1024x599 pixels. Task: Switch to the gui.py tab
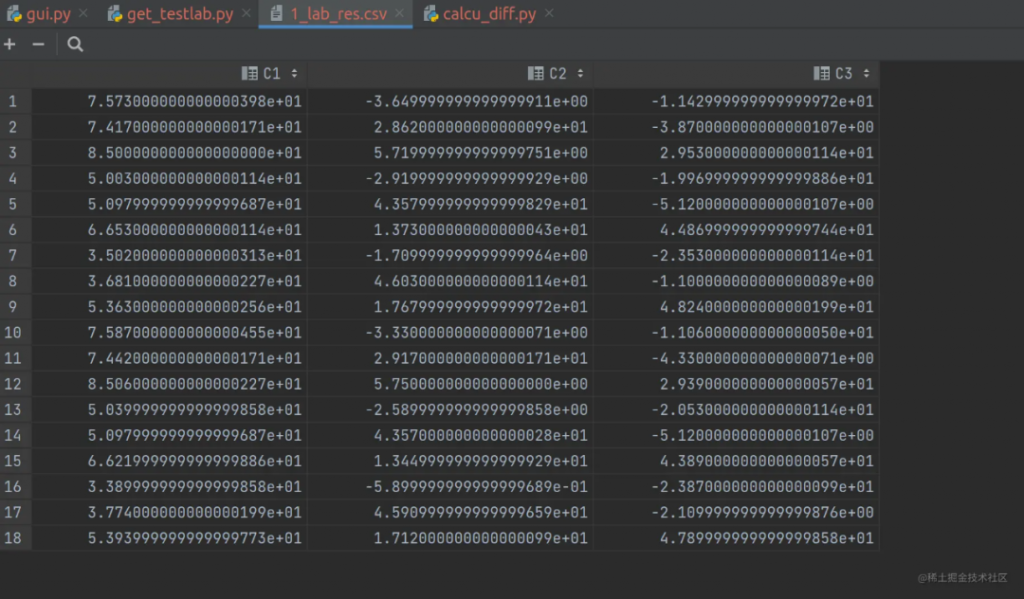pyautogui.click(x=47, y=14)
